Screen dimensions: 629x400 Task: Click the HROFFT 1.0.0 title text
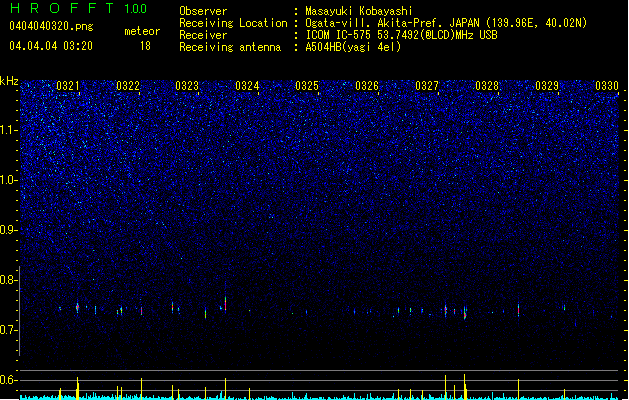tap(79, 8)
